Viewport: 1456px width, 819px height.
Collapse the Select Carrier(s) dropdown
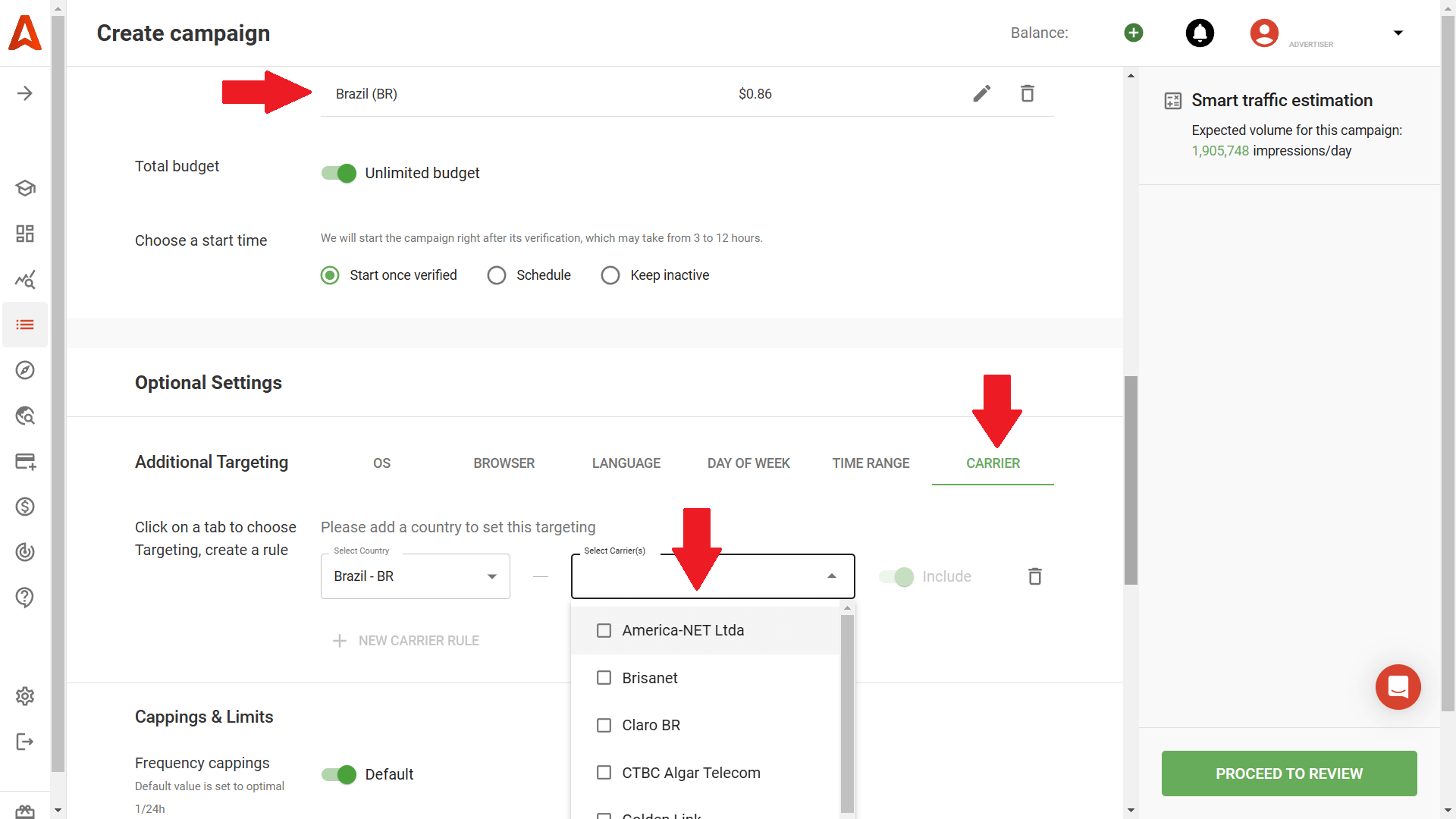coord(830,576)
